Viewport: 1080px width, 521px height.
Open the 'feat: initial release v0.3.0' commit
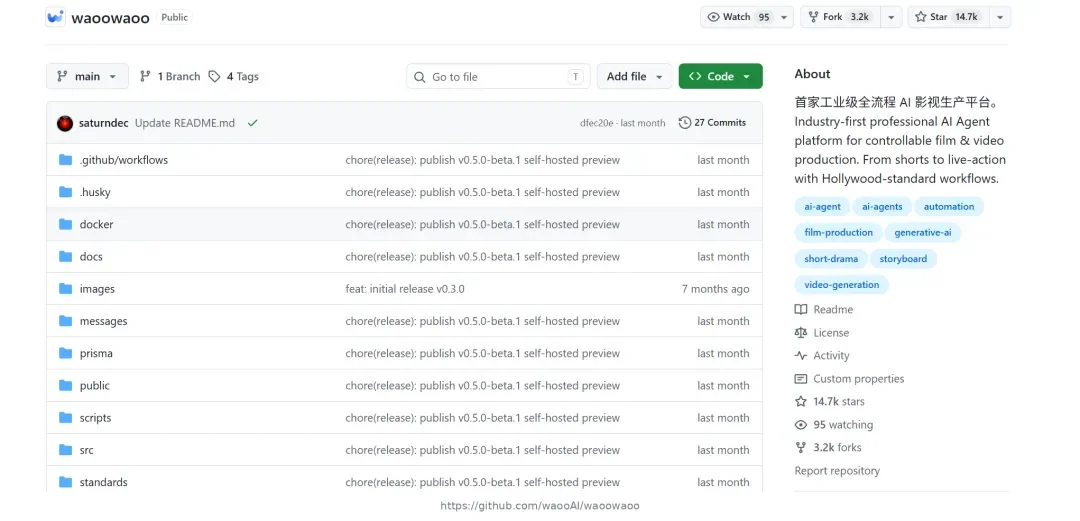[405, 289]
